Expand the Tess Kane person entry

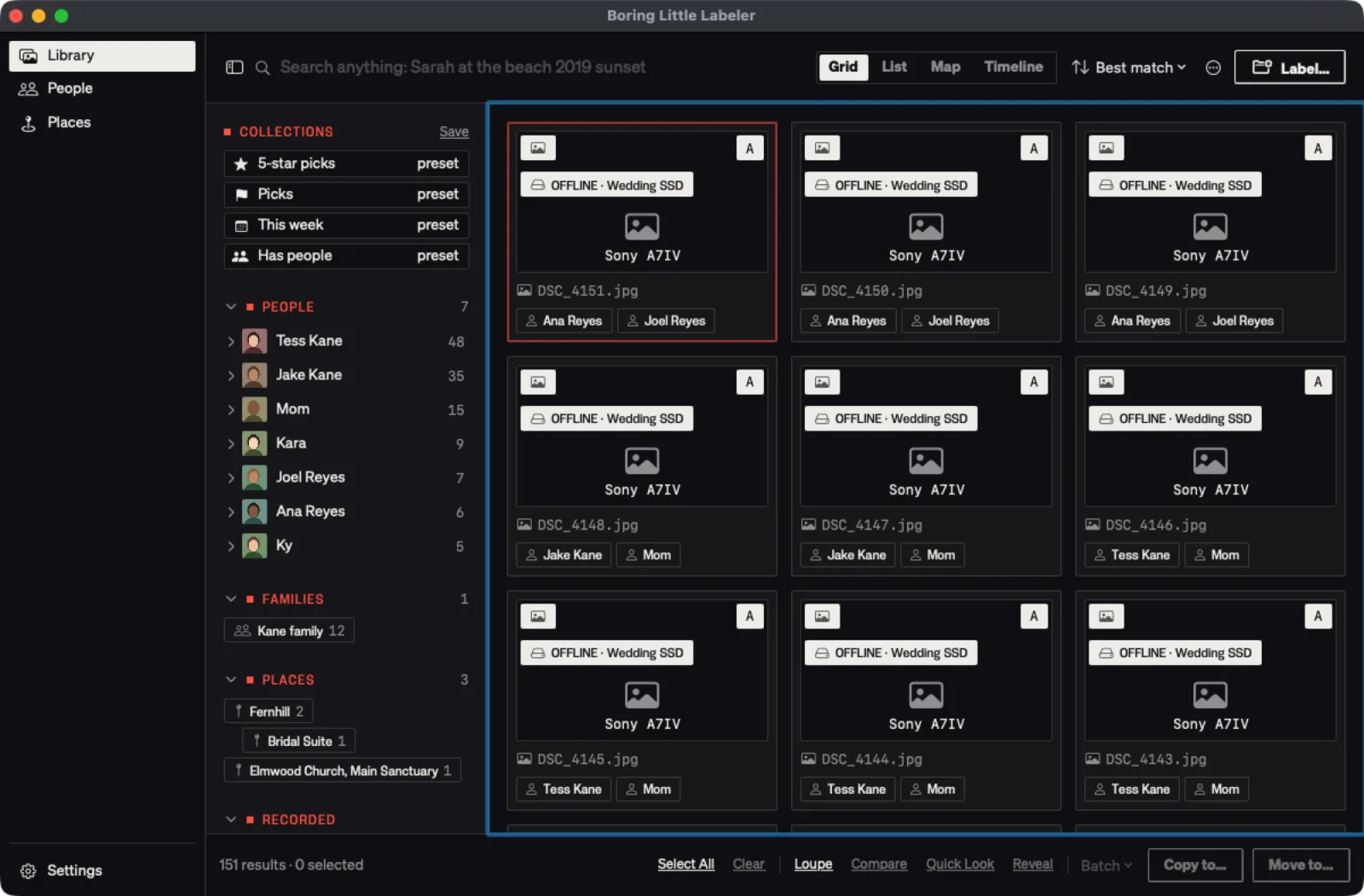point(231,341)
